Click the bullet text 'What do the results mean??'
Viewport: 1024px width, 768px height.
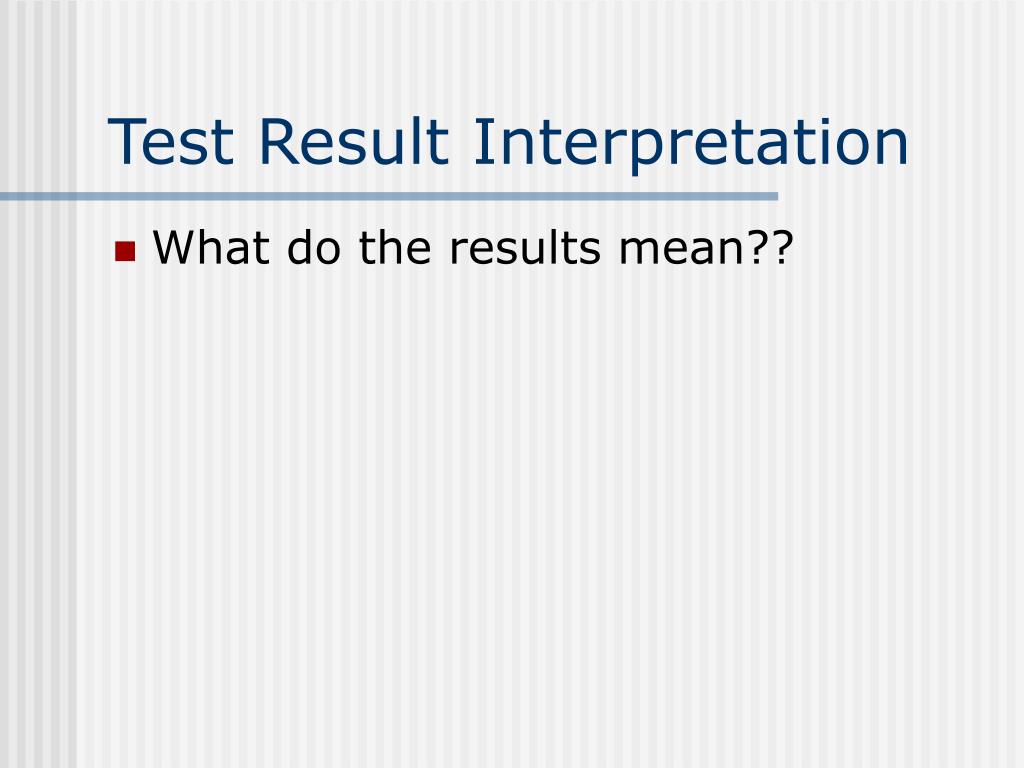tap(473, 248)
